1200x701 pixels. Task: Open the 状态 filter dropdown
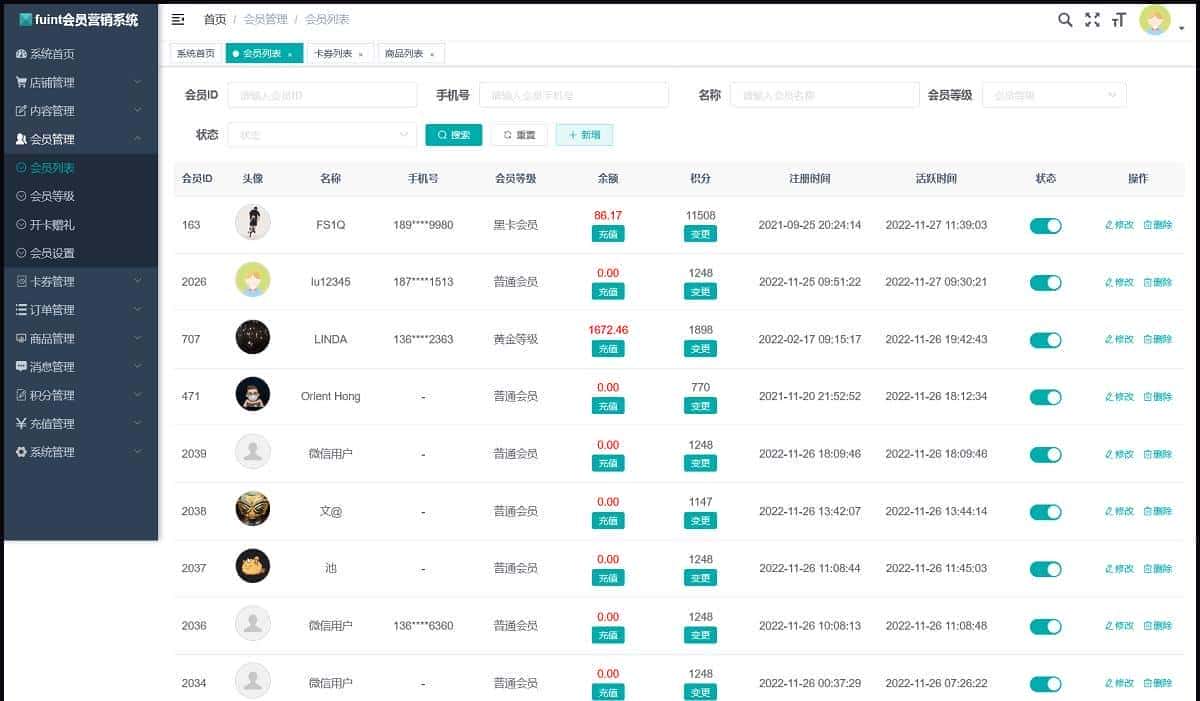(322, 132)
